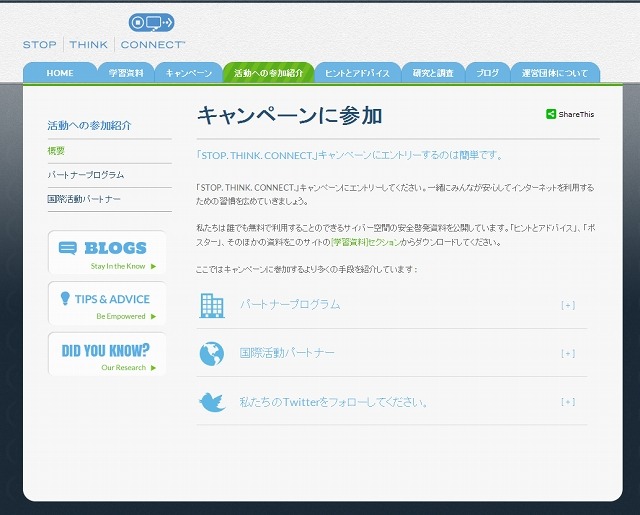The height and width of the screenshot is (515, 640).
Task: Open the キャンペーン tab
Action: tap(189, 73)
